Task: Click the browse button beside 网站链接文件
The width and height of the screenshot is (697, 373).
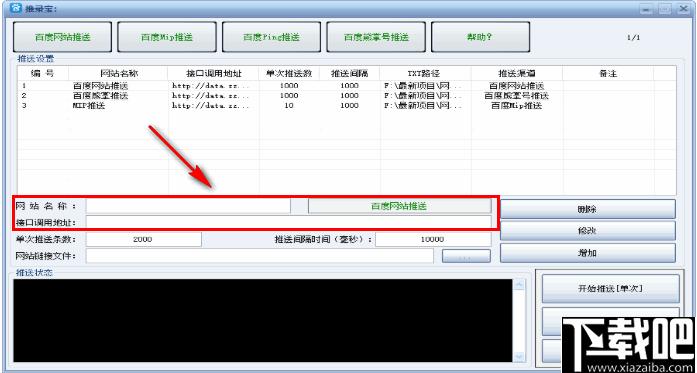Action: (x=467, y=256)
